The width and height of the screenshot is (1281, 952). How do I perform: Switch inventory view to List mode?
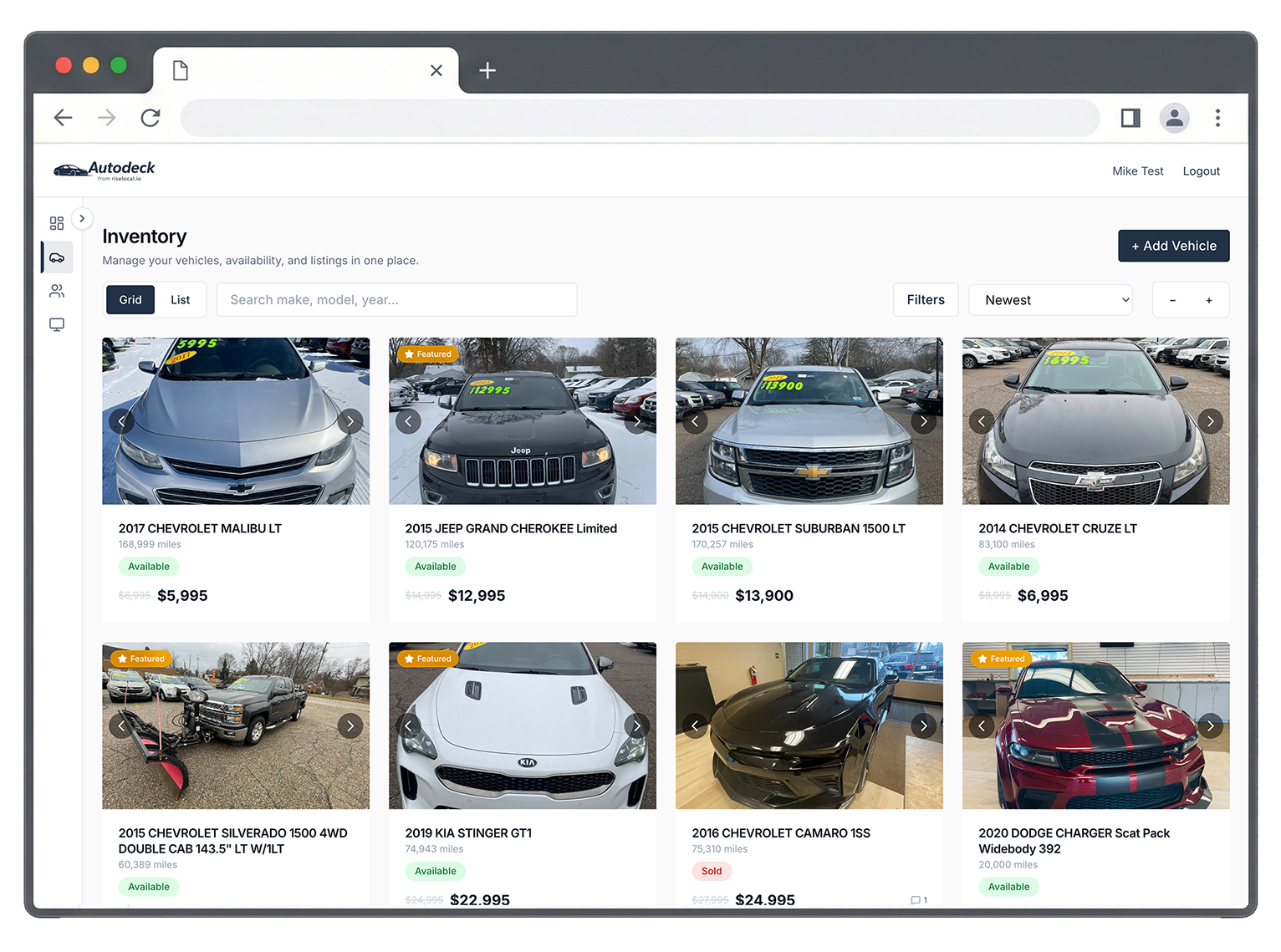point(180,299)
